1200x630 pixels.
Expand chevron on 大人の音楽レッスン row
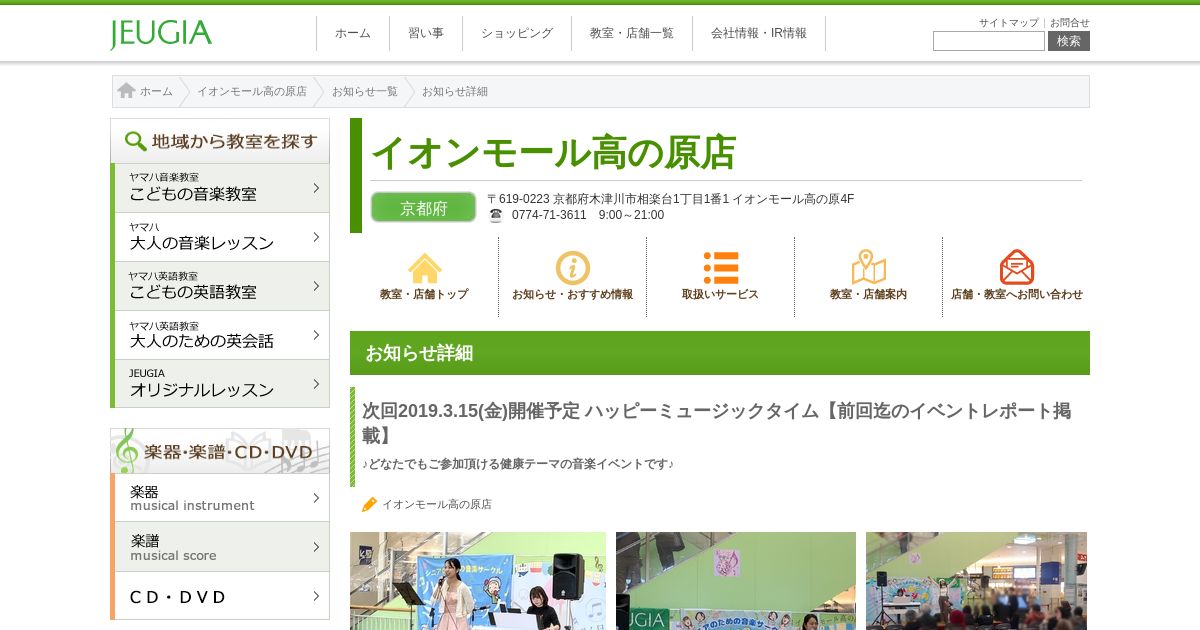[x=316, y=237]
